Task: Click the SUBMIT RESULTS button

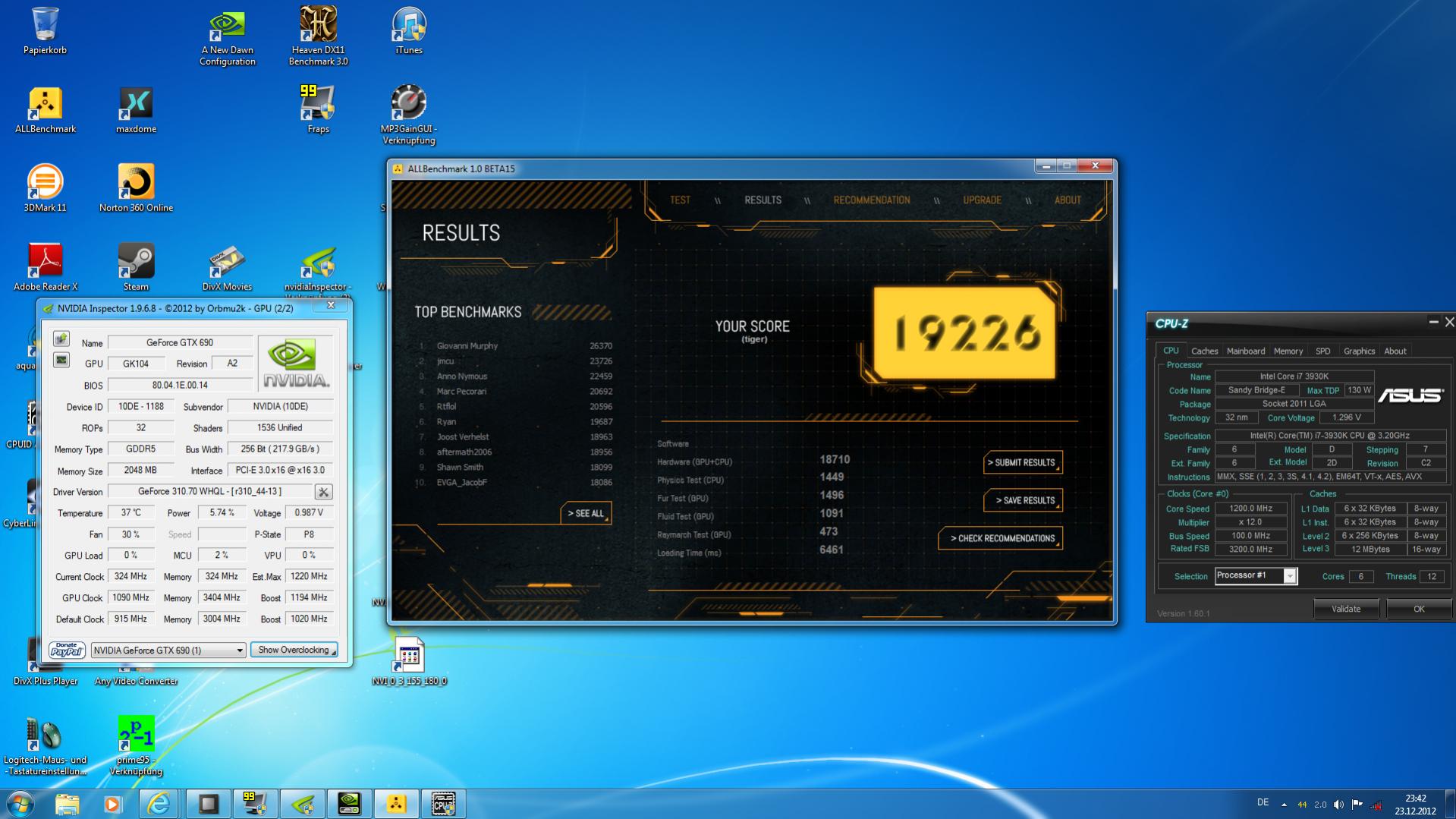Action: 1023,462
